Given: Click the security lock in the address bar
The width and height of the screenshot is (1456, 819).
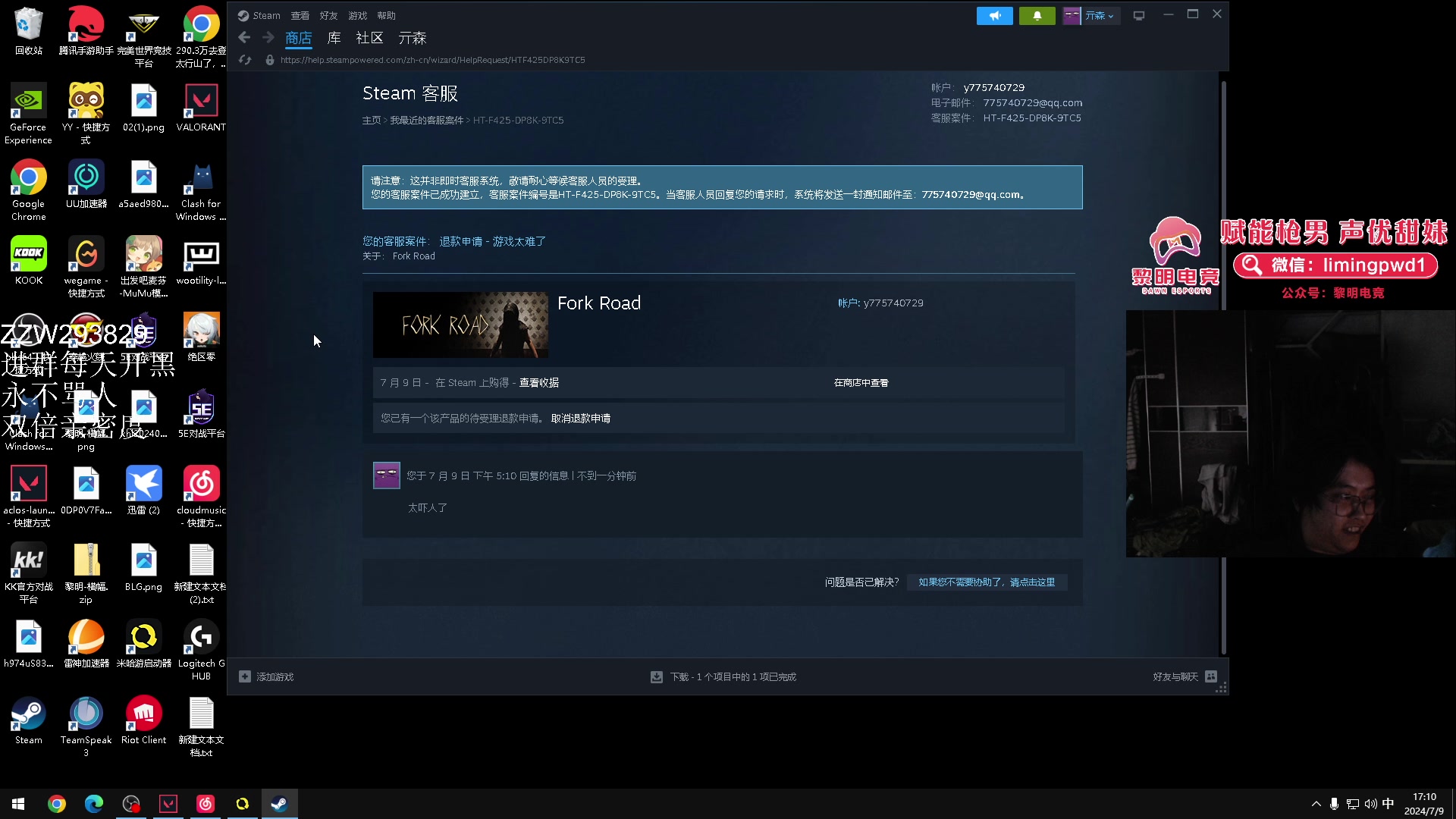Looking at the screenshot, I should 269,60.
